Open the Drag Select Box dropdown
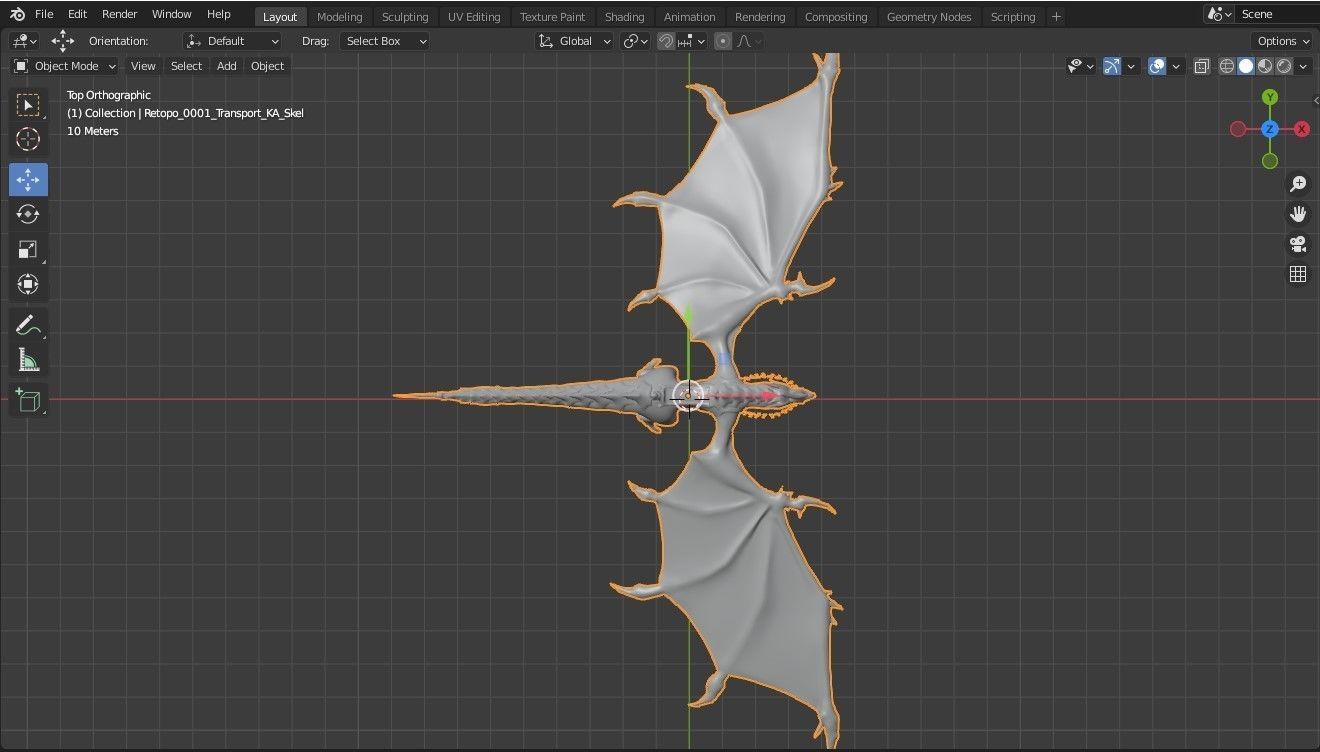This screenshot has height=752, width=1320. pos(384,41)
